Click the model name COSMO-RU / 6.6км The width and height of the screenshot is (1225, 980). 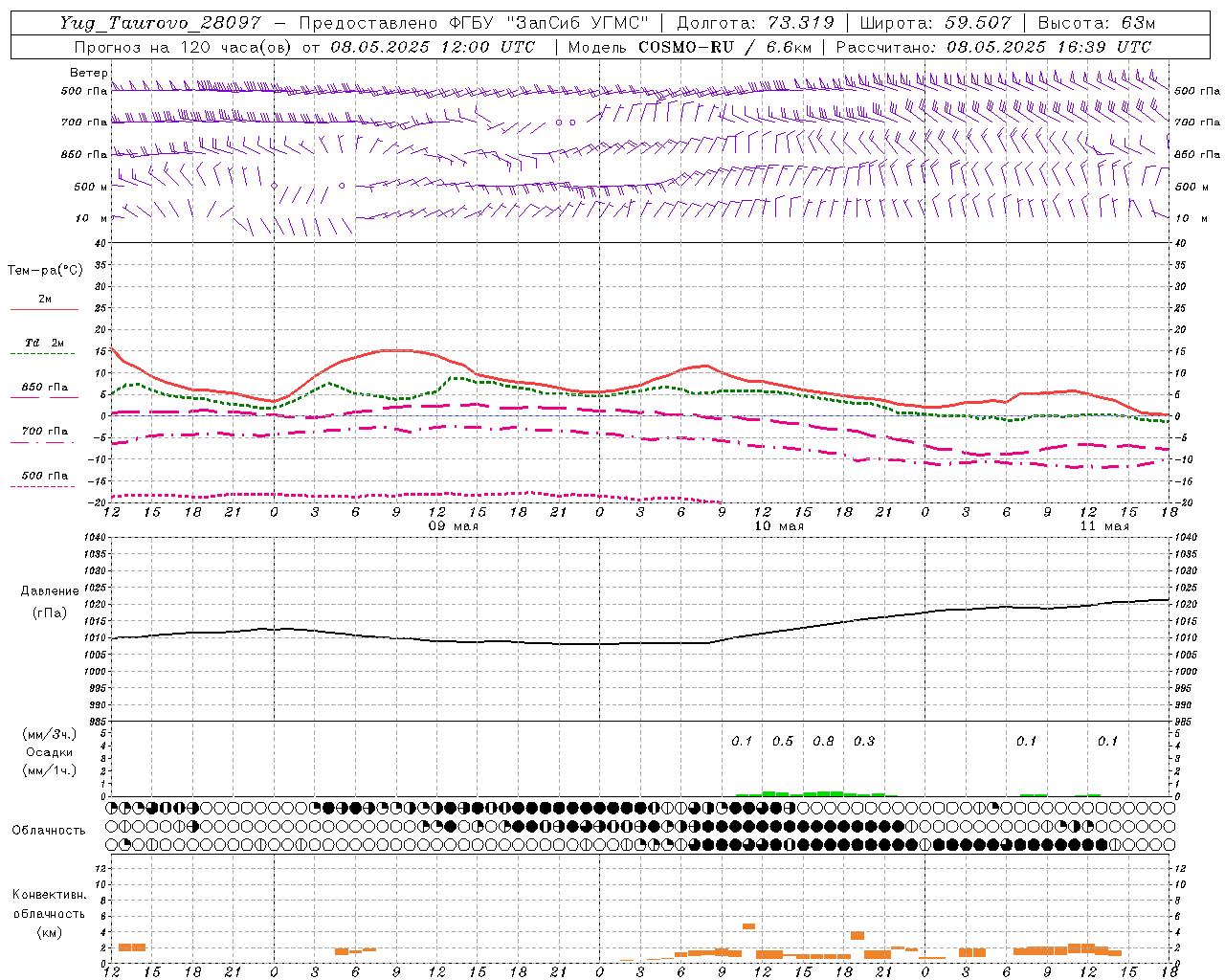click(725, 47)
